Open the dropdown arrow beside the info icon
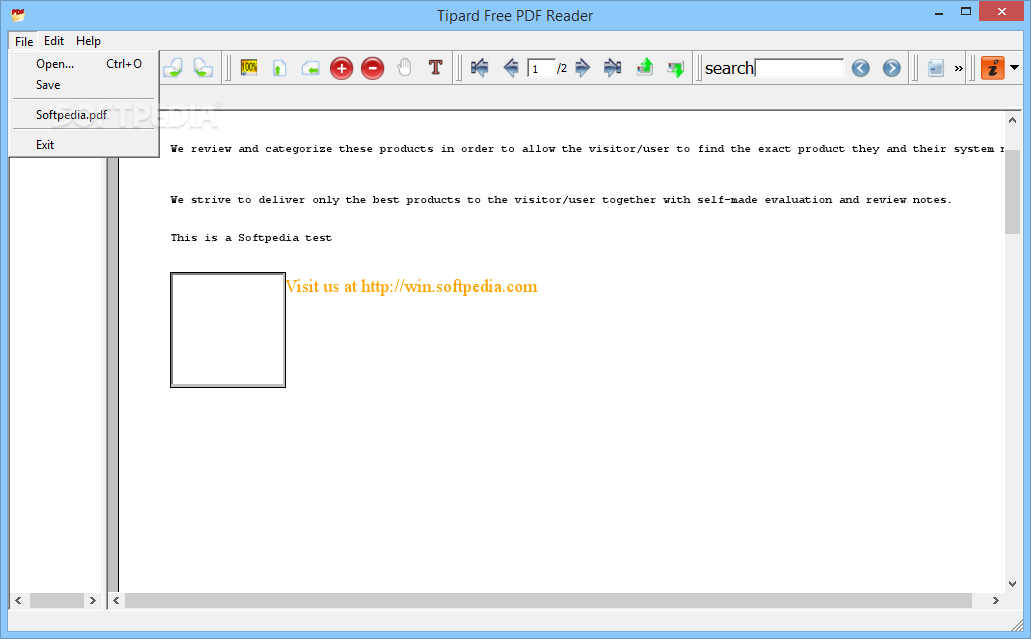The width and height of the screenshot is (1031, 639). click(x=1015, y=67)
